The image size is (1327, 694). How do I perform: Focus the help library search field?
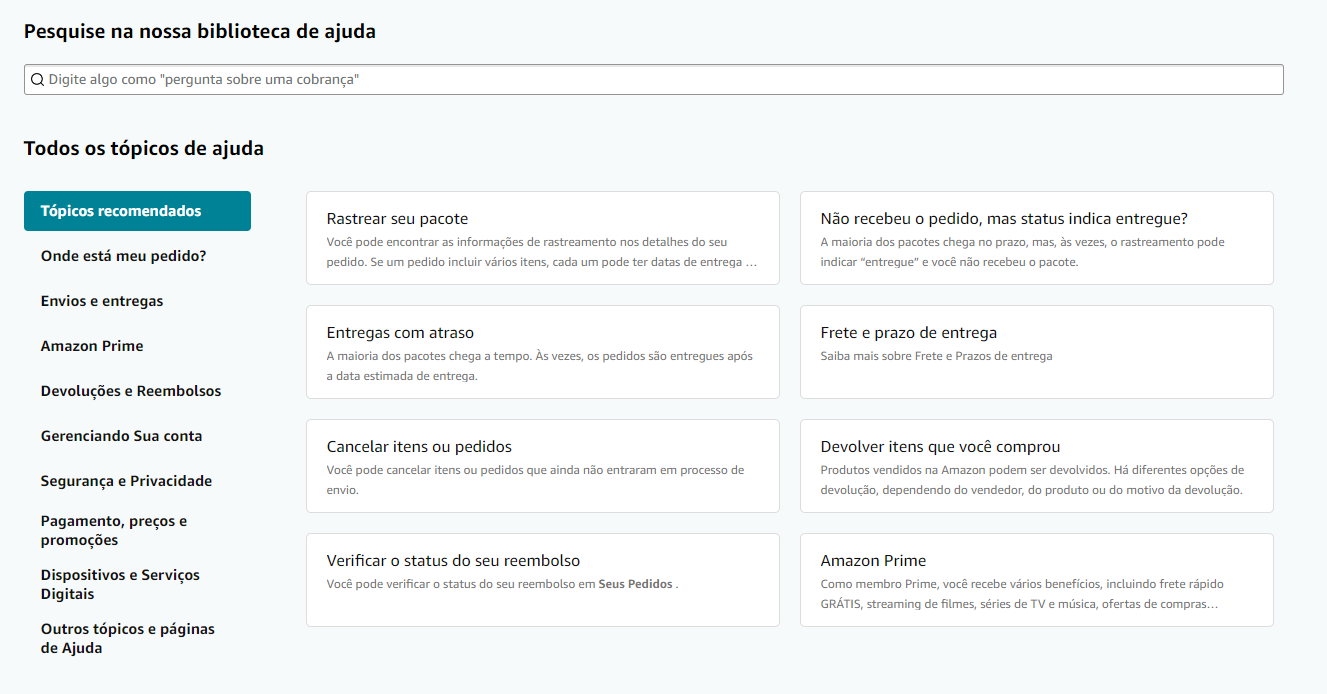[653, 80]
